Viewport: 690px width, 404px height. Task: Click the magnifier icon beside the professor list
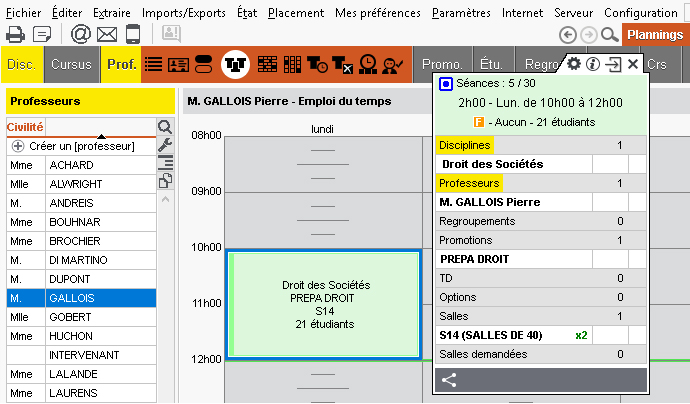click(165, 127)
